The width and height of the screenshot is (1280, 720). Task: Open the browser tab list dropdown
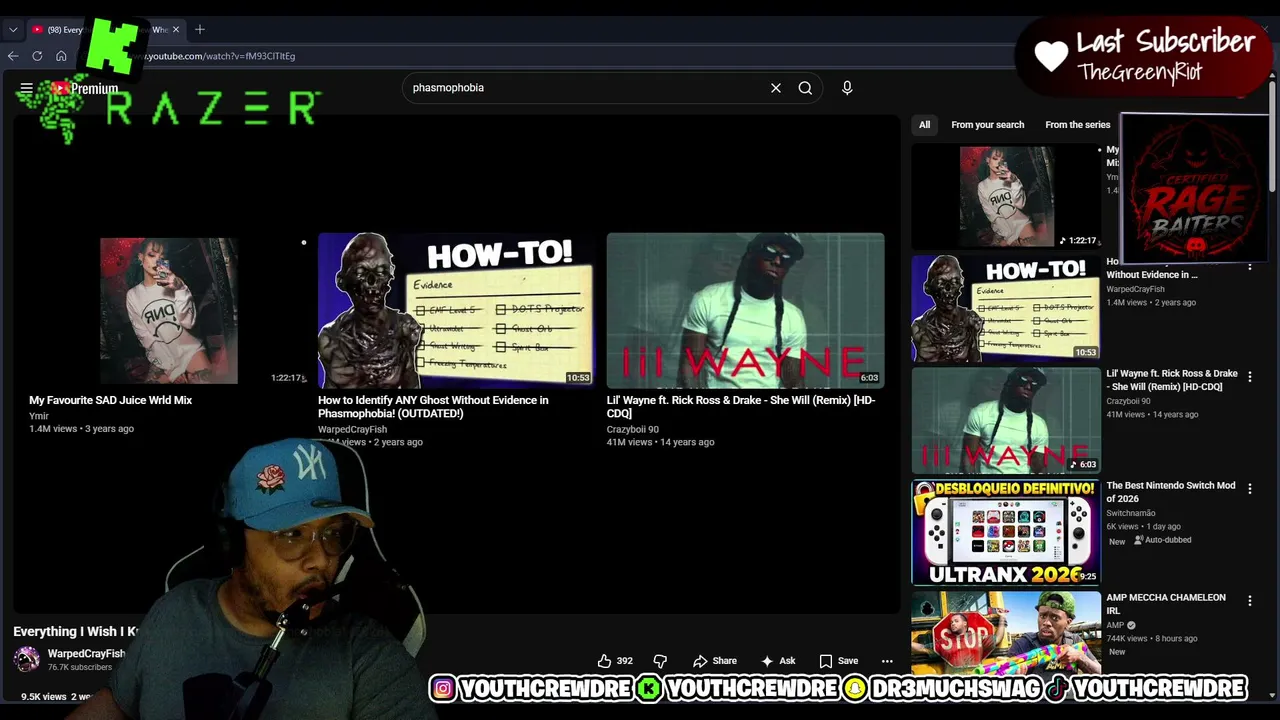[x=13, y=30]
